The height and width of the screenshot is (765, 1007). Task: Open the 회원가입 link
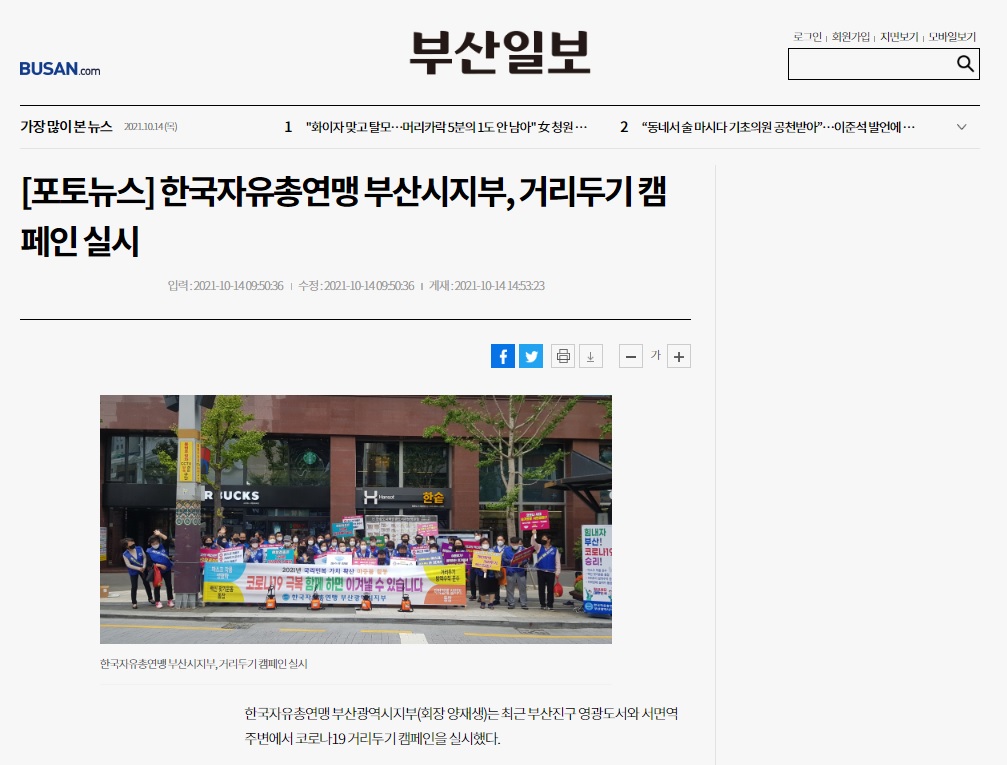point(850,37)
